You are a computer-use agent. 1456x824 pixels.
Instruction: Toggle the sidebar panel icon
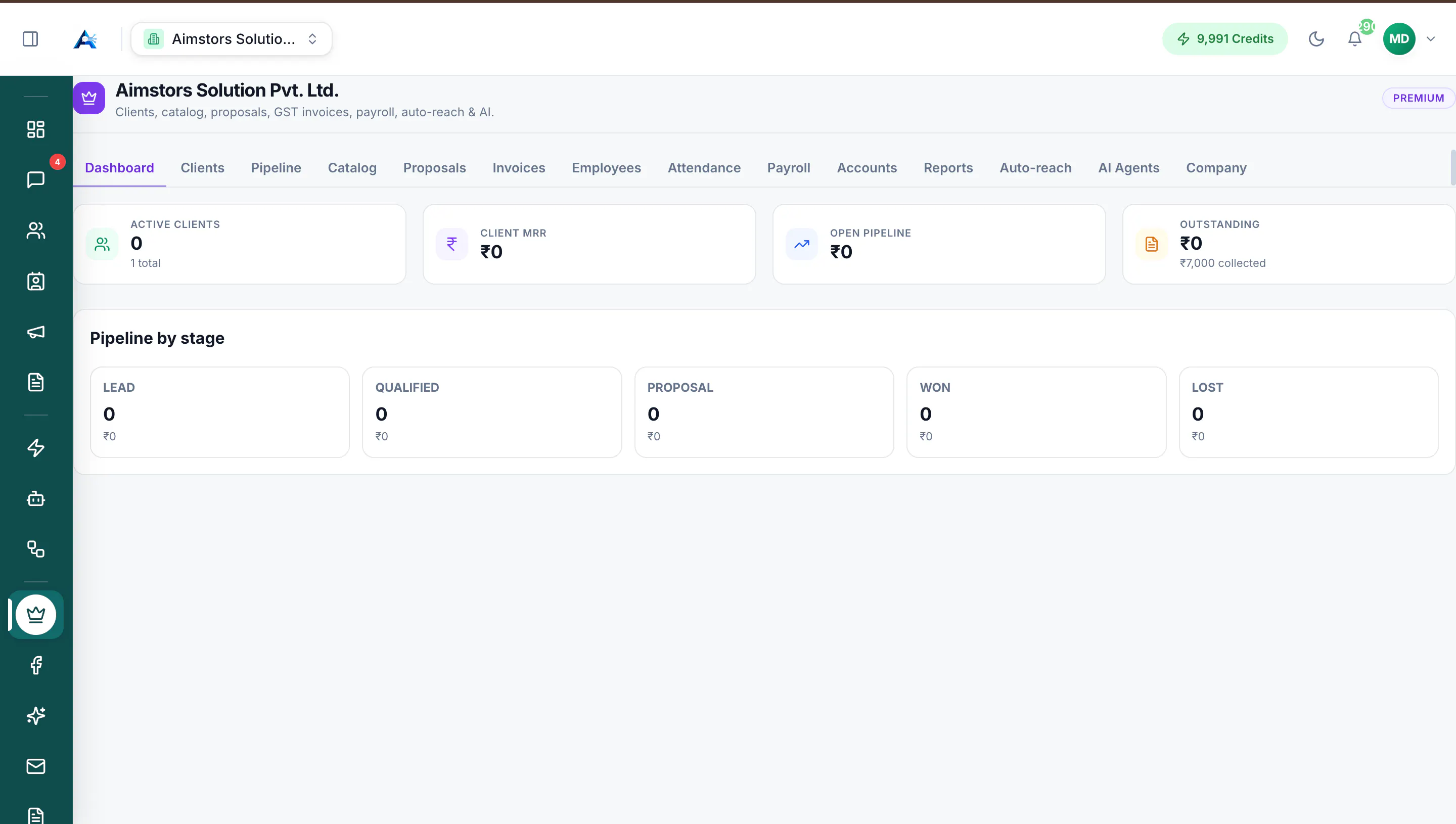coord(30,39)
